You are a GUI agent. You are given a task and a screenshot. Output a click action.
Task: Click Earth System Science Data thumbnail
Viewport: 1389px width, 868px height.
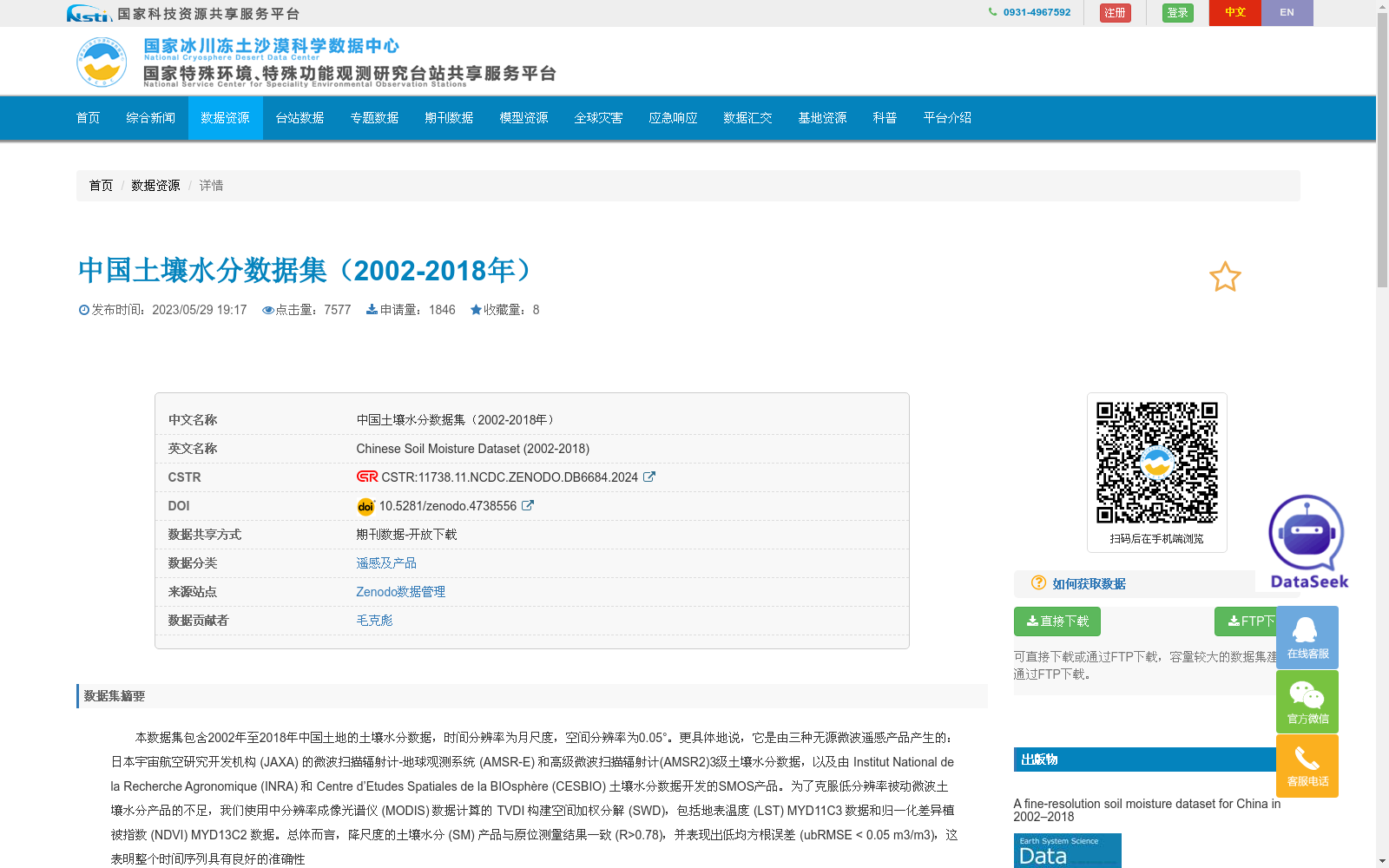pyautogui.click(x=1067, y=851)
